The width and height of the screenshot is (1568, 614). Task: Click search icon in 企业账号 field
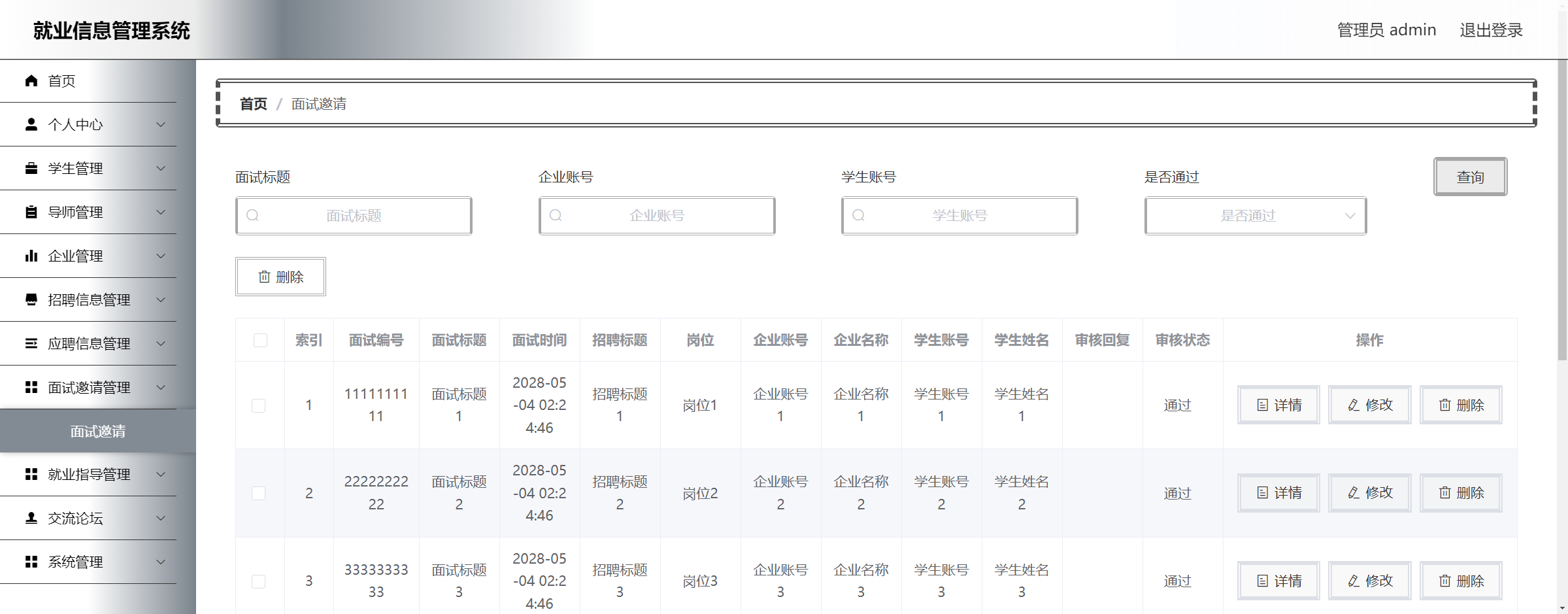coord(556,215)
